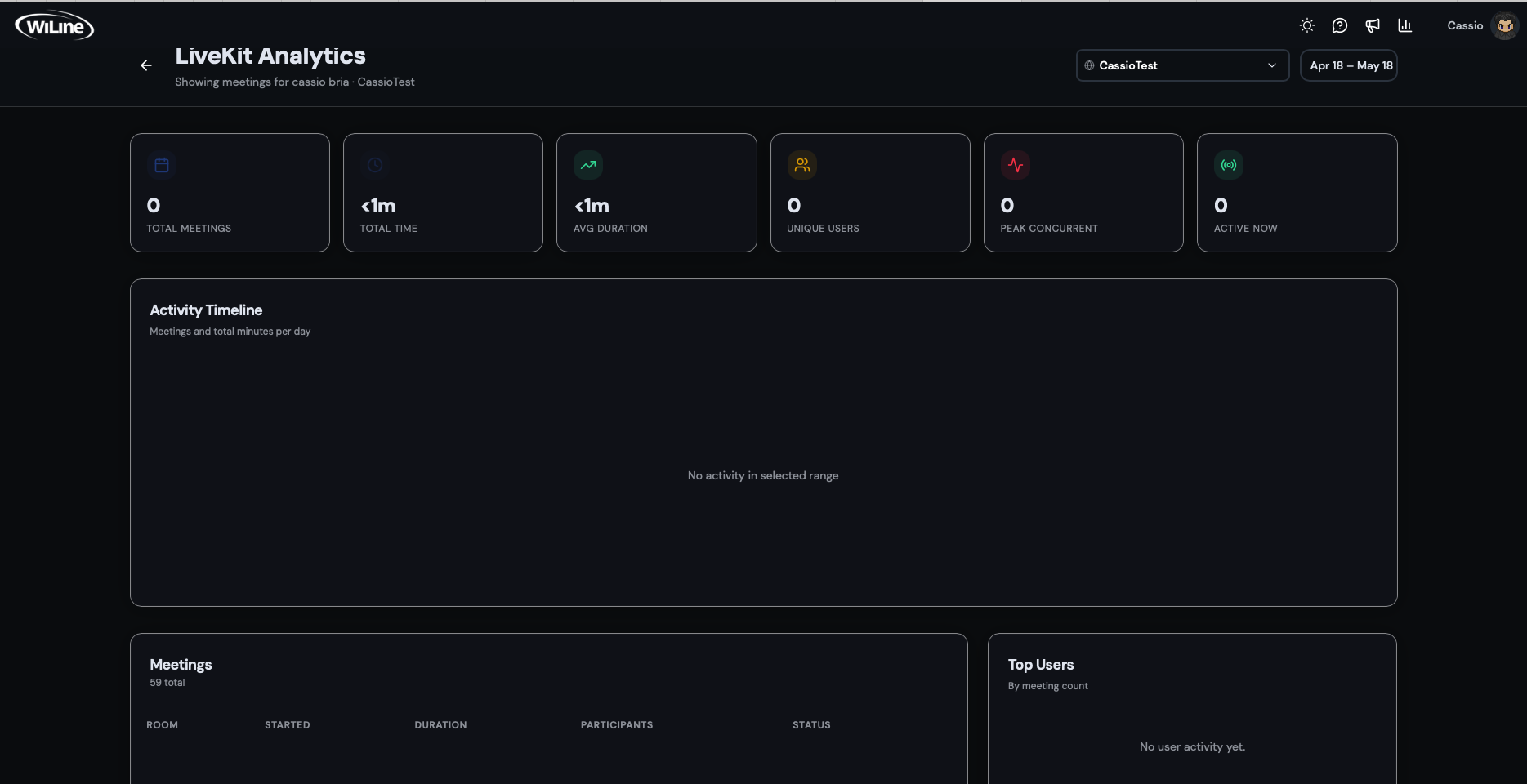Click the DURATION column header
The image size is (1527, 784).
coord(440,725)
